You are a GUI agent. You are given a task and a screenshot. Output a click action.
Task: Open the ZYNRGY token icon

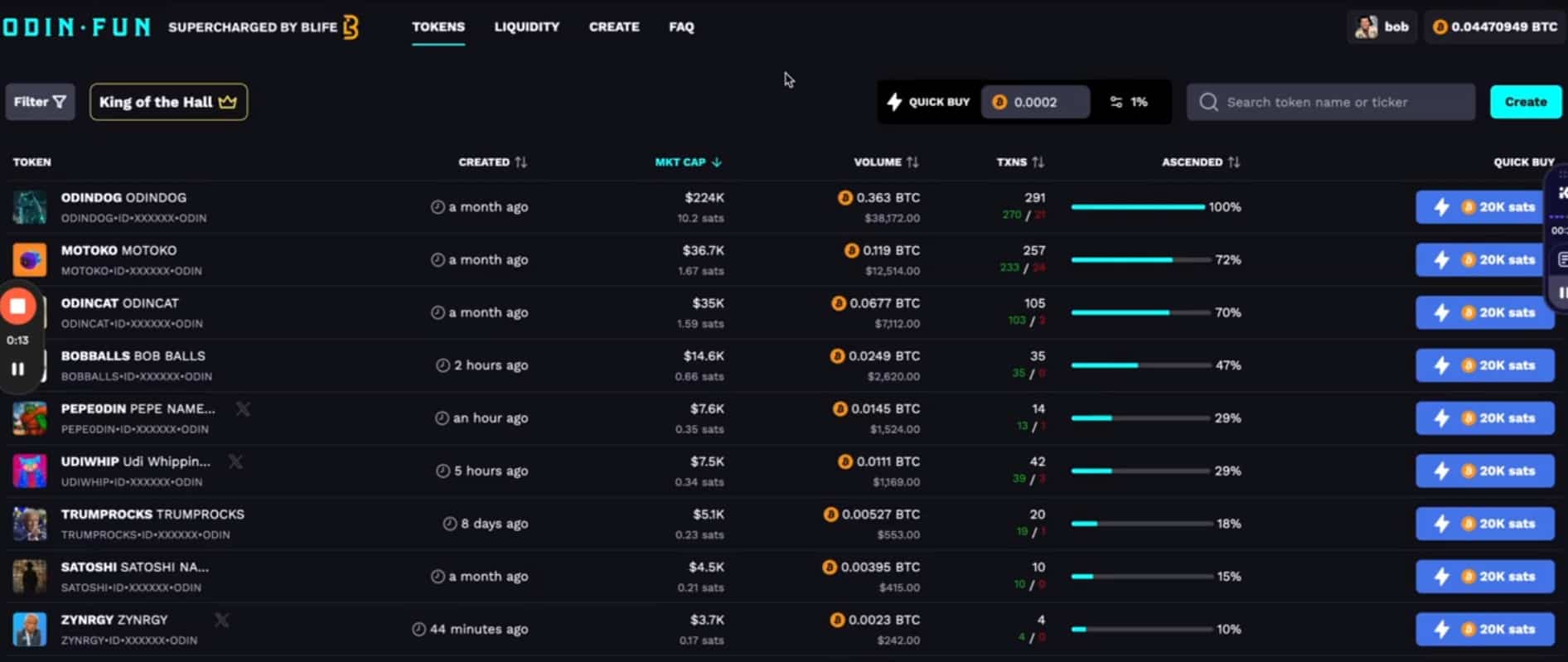point(30,630)
